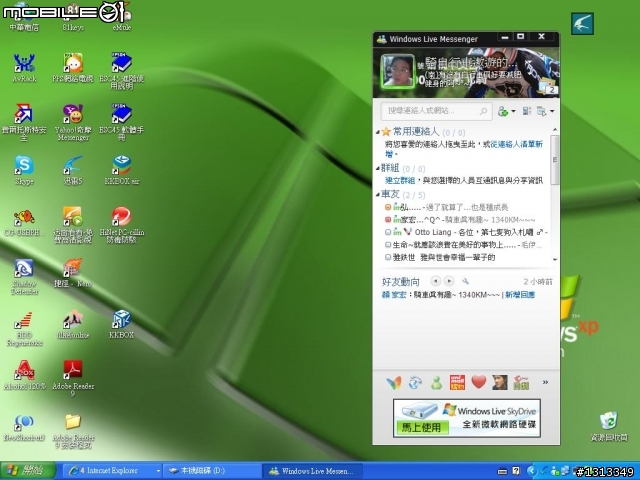640x480 pixels.
Task: Open the show menu dropdown arrow
Action: (552, 111)
